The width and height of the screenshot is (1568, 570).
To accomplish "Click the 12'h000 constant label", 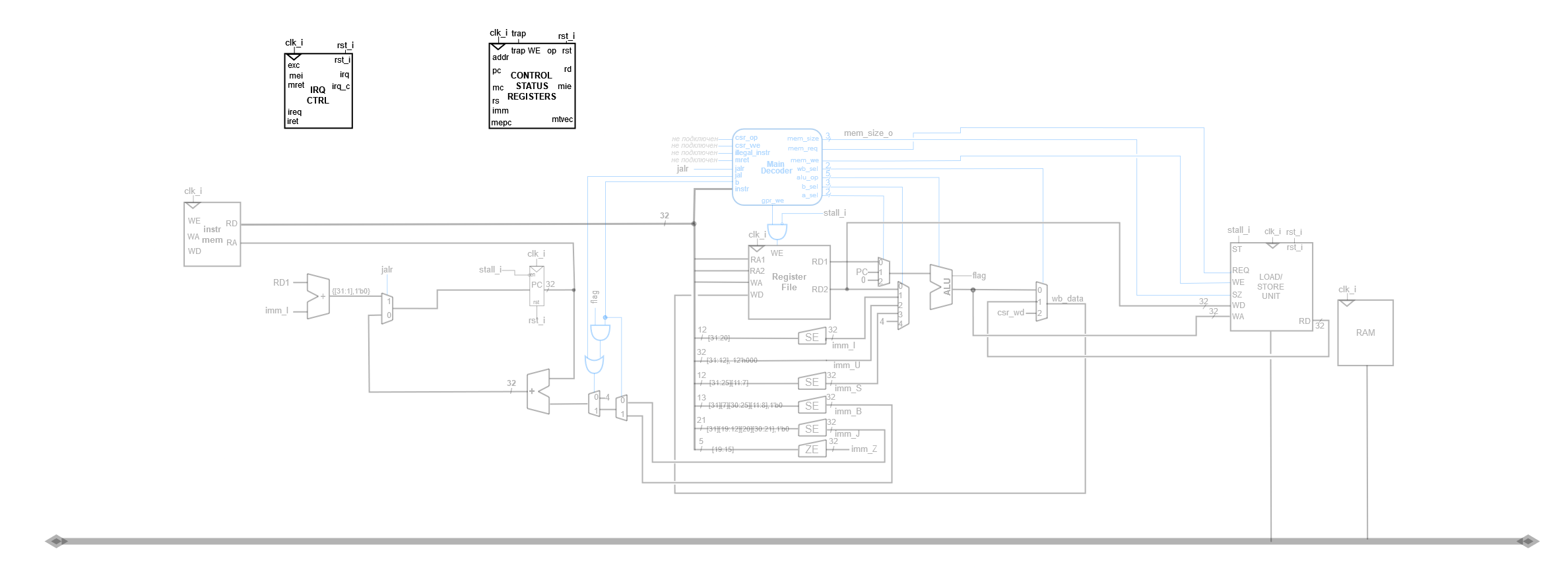I will click(x=746, y=360).
